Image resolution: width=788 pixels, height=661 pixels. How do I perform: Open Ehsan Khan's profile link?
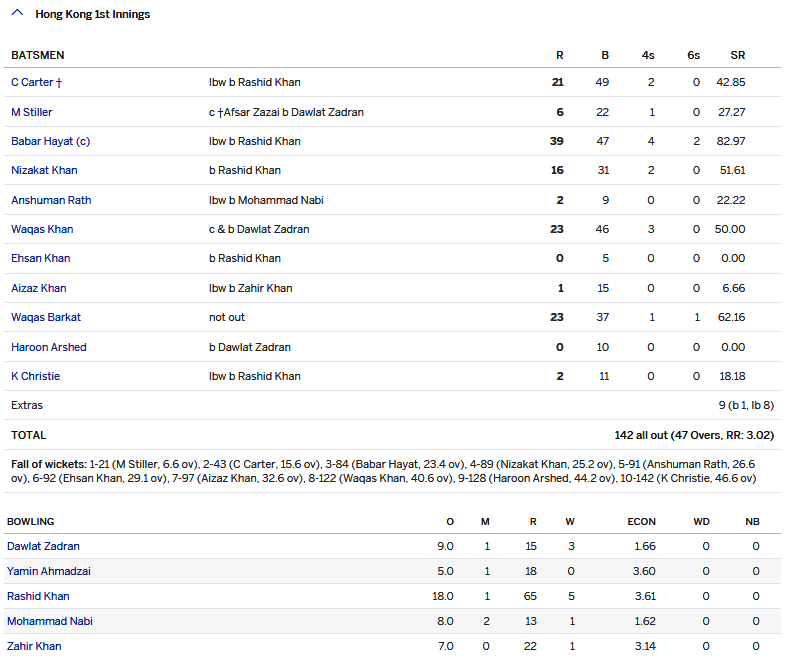41,258
